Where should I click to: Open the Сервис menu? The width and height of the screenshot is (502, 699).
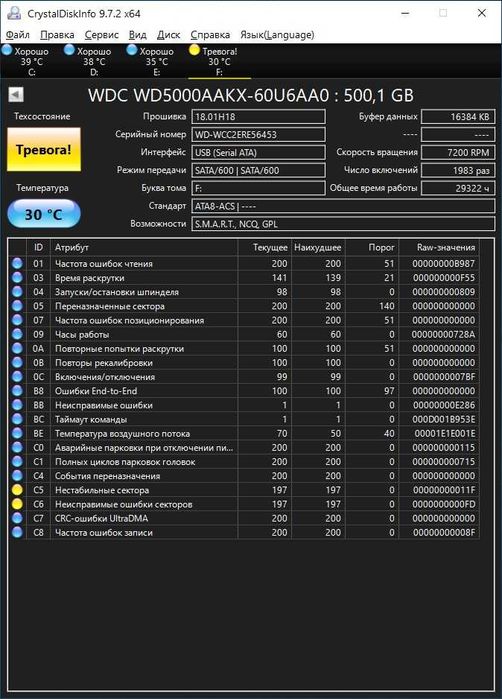pos(102,35)
